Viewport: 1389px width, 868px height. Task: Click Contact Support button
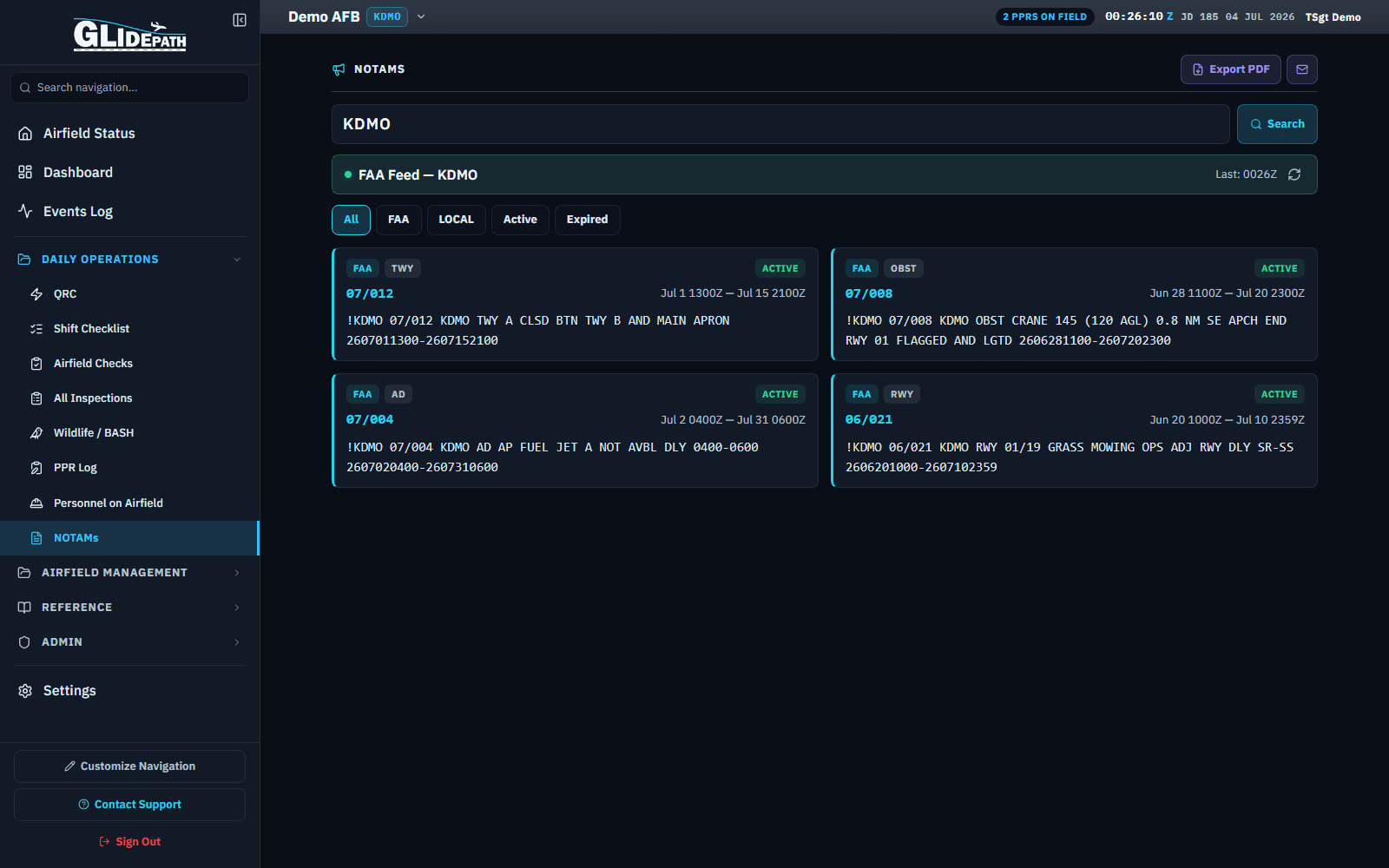pyautogui.click(x=129, y=805)
